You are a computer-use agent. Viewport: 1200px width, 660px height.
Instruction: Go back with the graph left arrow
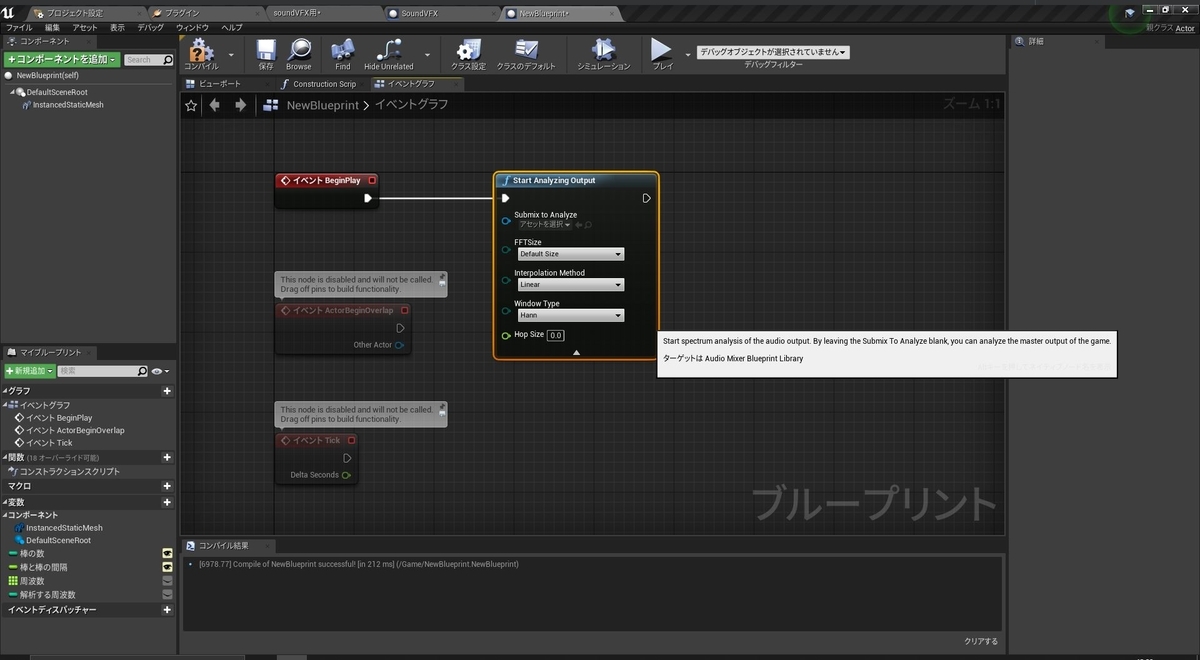tap(215, 105)
